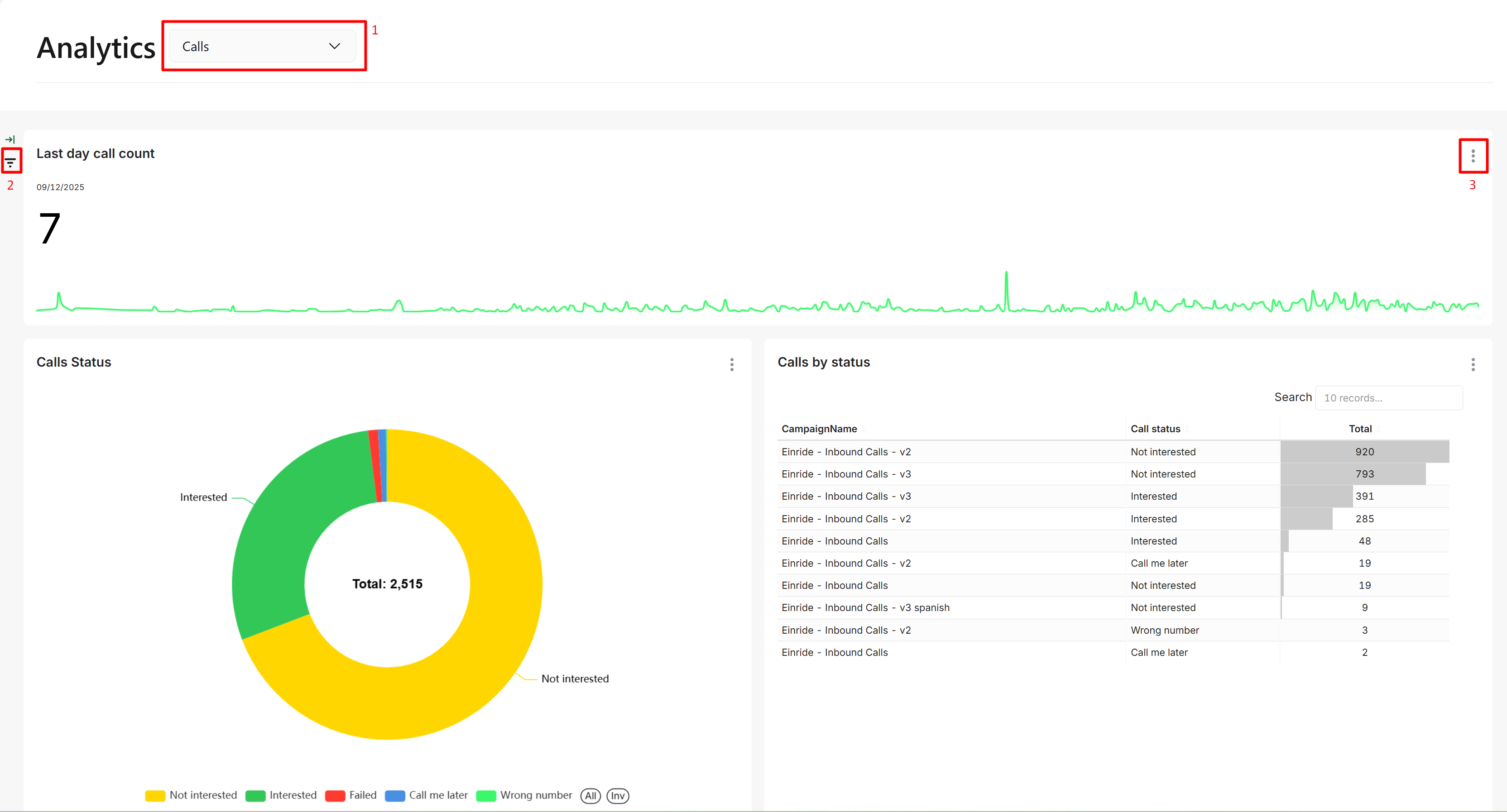This screenshot has height=812, width=1507.
Task: Open the Calls Status chart options menu
Action: (x=731, y=365)
